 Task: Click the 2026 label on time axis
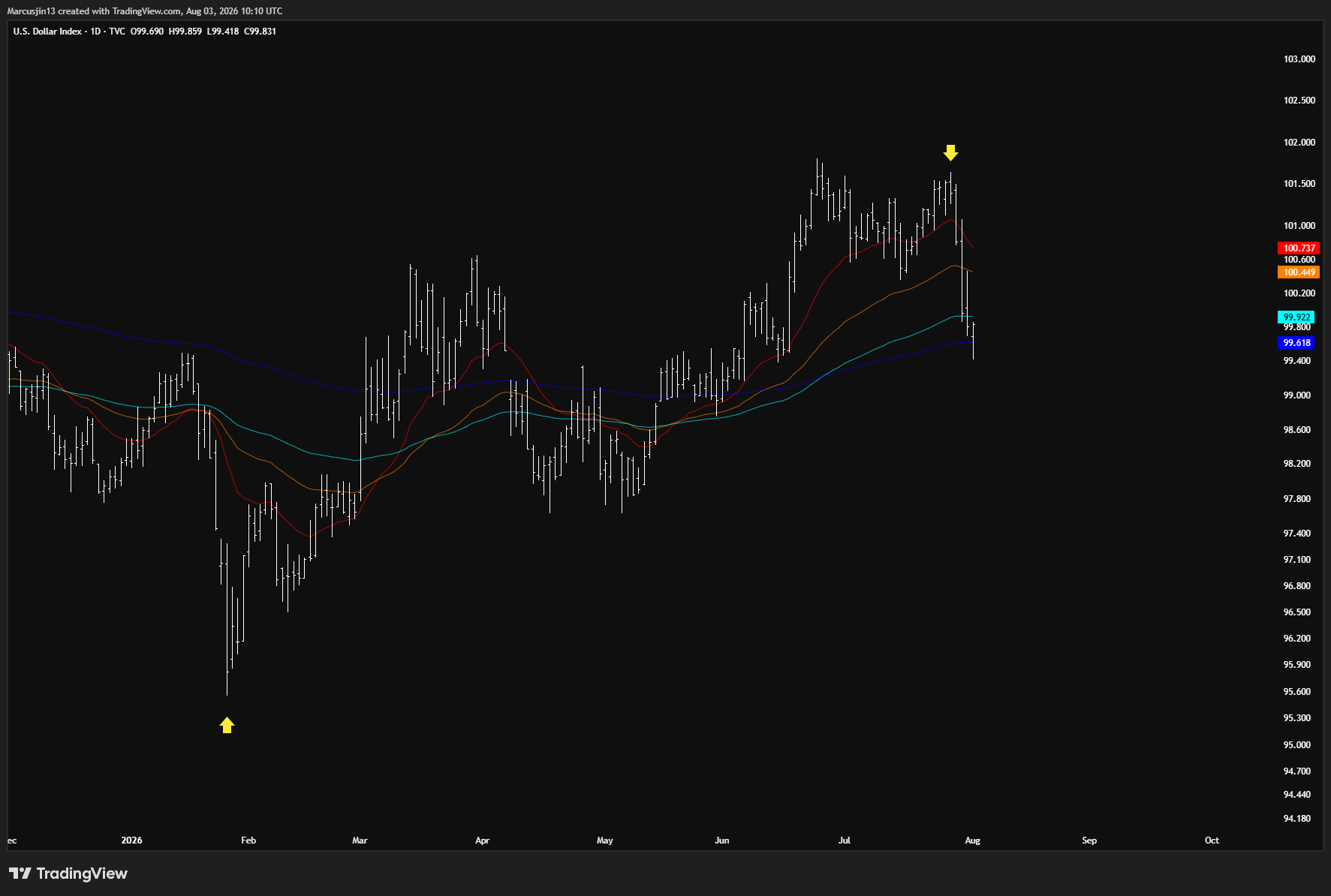pos(131,840)
